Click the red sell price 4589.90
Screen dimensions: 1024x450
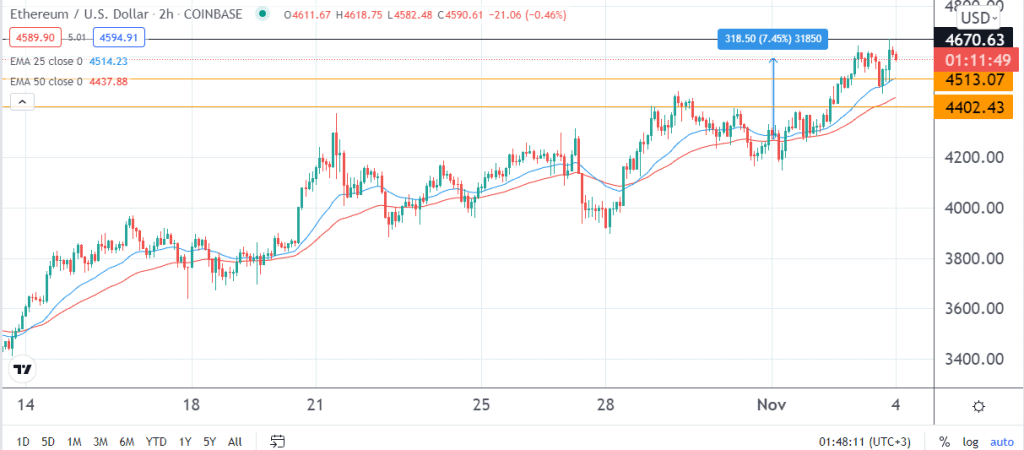(x=37, y=38)
